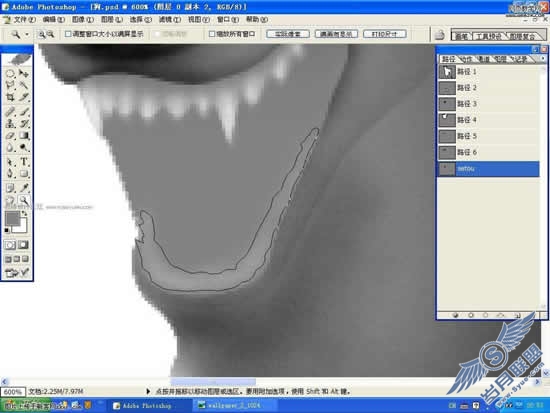
Task: Open the 文件 (File) menu
Action: coord(24,20)
